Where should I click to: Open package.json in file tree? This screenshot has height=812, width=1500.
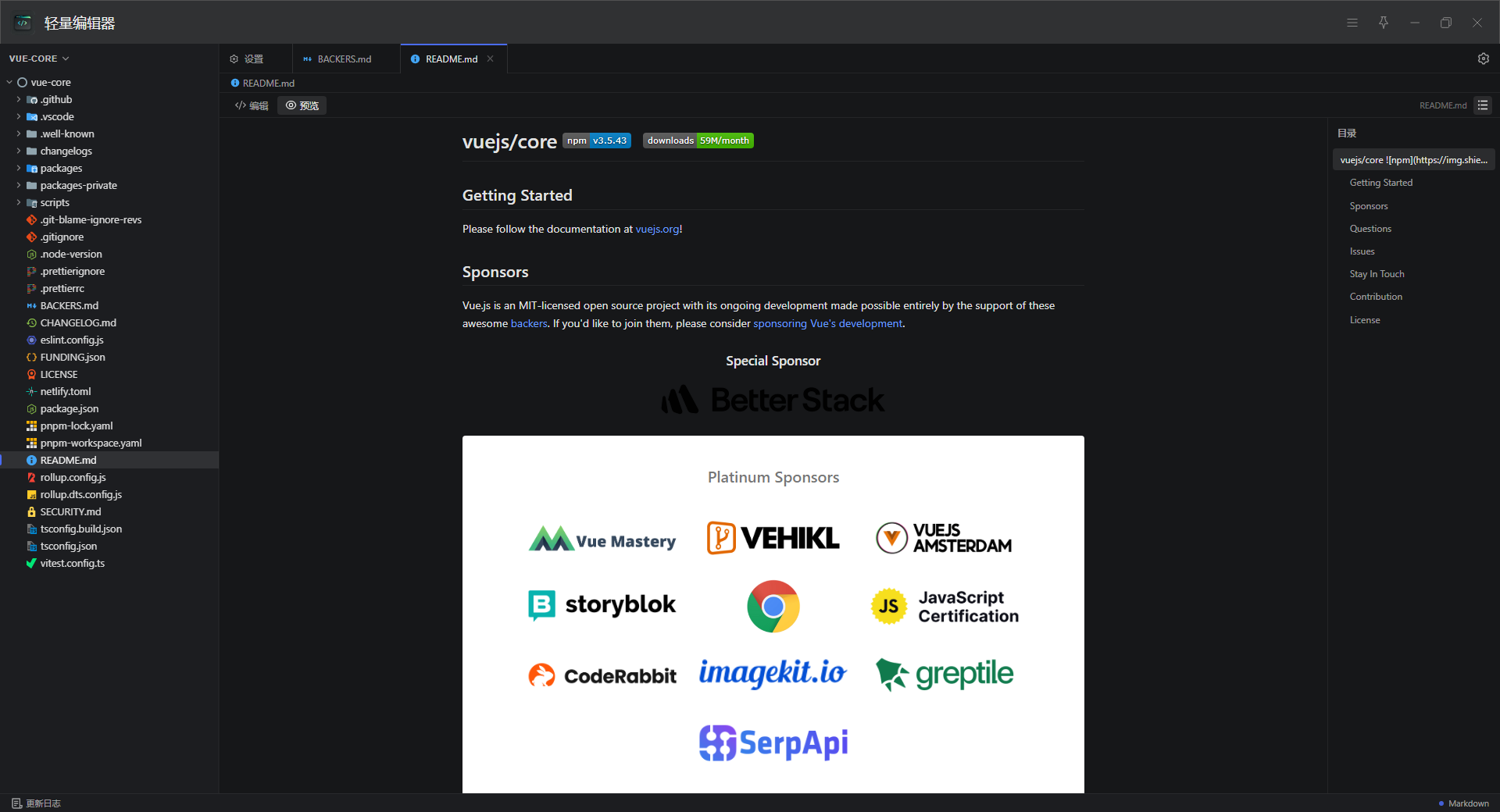tap(109, 408)
